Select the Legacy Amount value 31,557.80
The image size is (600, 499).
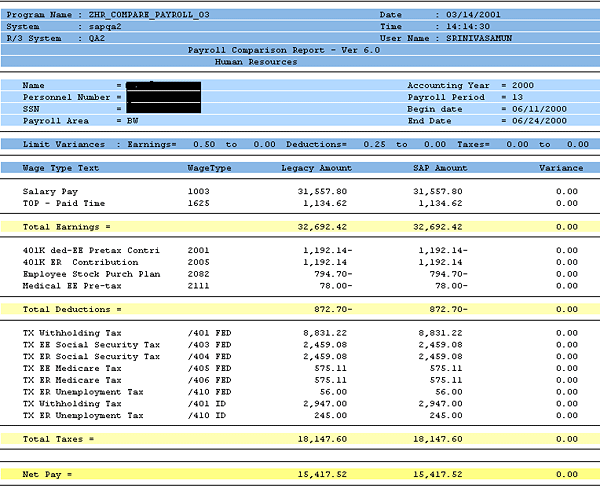(322, 190)
